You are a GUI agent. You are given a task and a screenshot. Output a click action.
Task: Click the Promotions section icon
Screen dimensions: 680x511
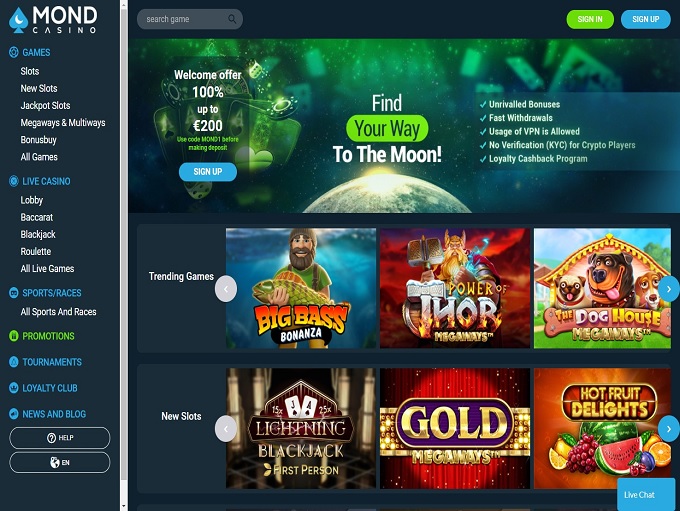13,336
